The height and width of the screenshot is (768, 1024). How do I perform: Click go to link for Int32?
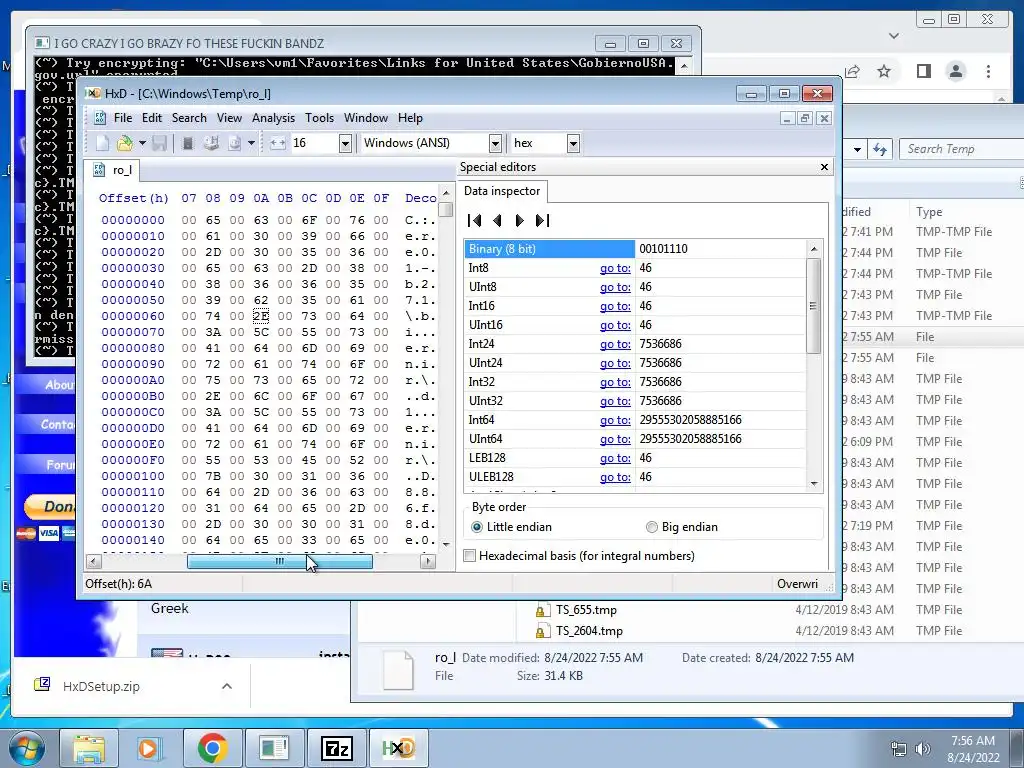[615, 382]
